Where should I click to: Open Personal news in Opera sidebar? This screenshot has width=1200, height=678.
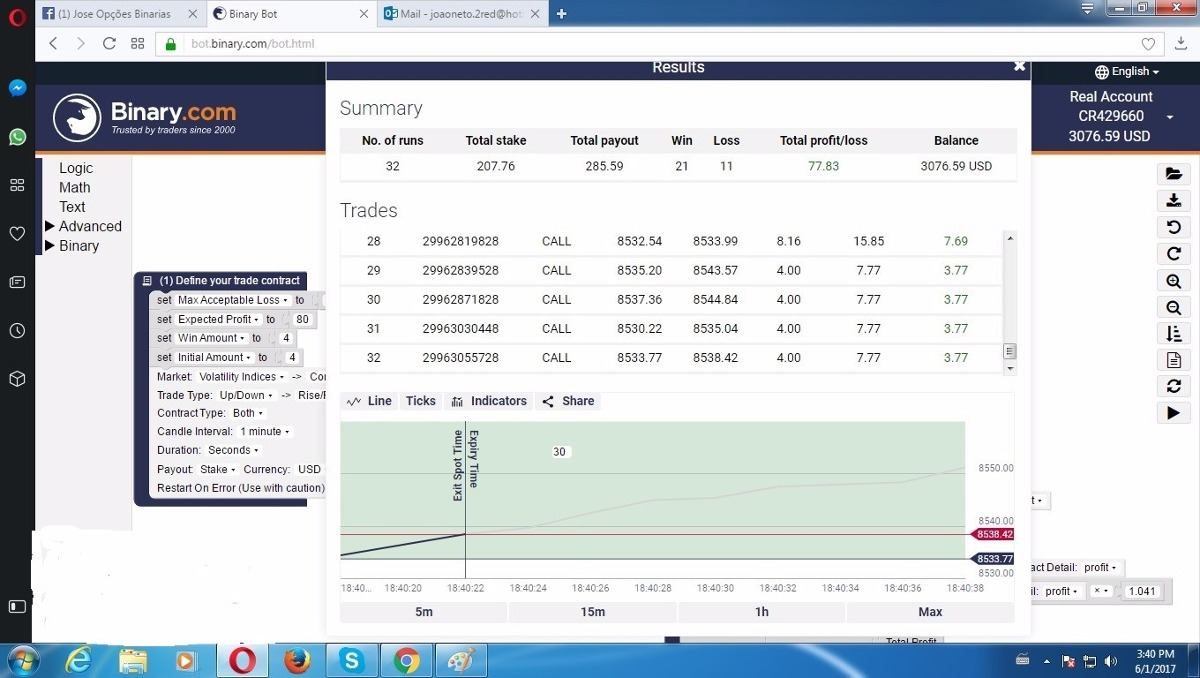point(17,282)
